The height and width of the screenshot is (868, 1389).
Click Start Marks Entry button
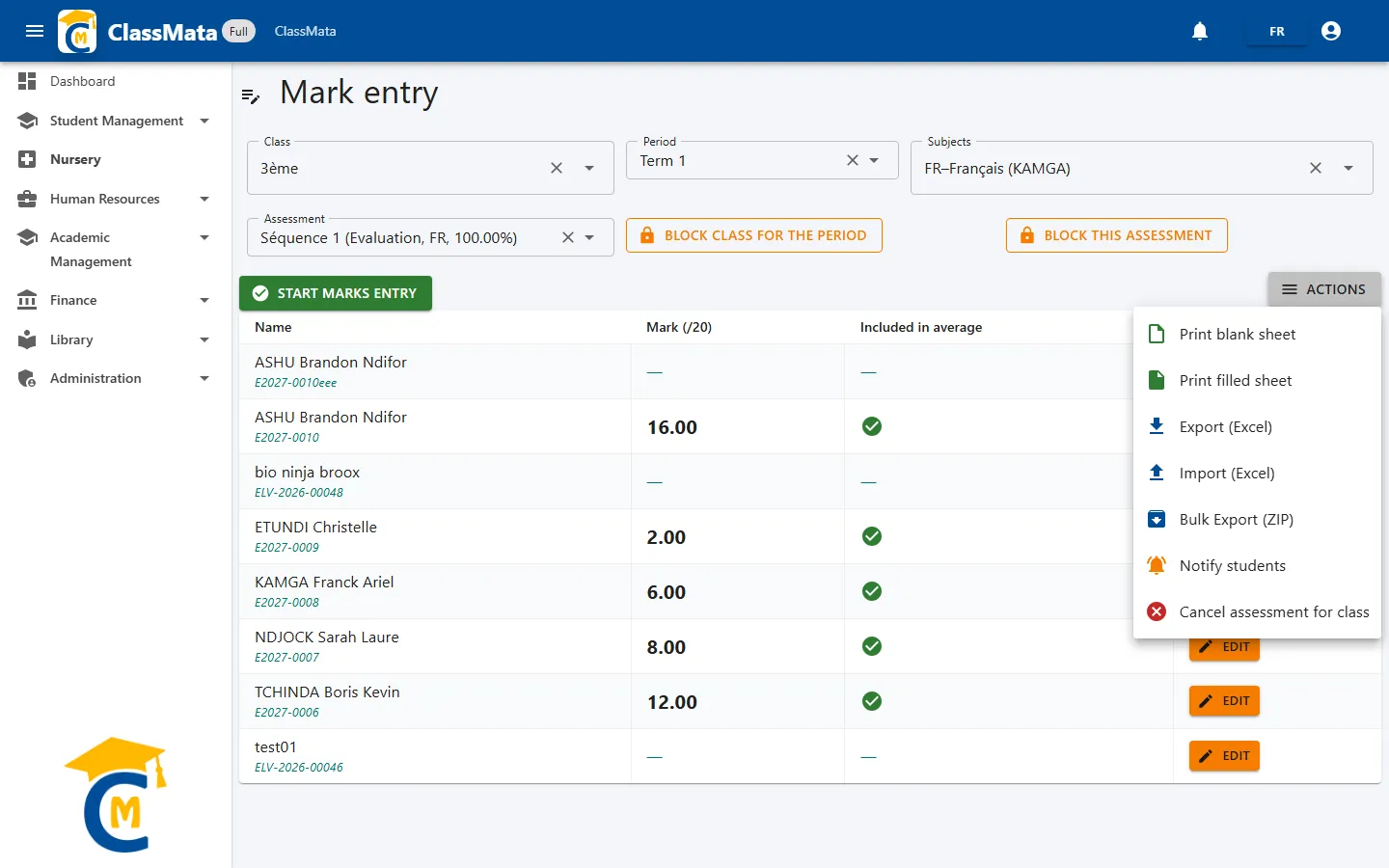tap(336, 293)
